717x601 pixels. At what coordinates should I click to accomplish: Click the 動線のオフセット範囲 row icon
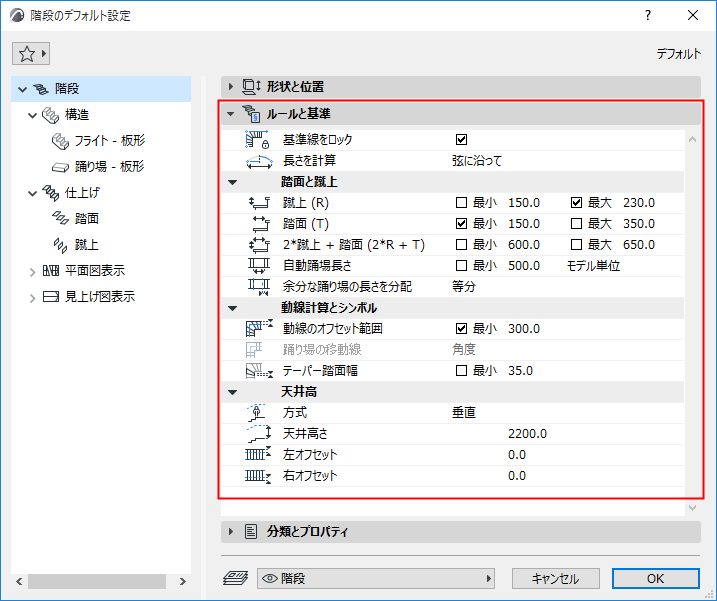[x=259, y=328]
